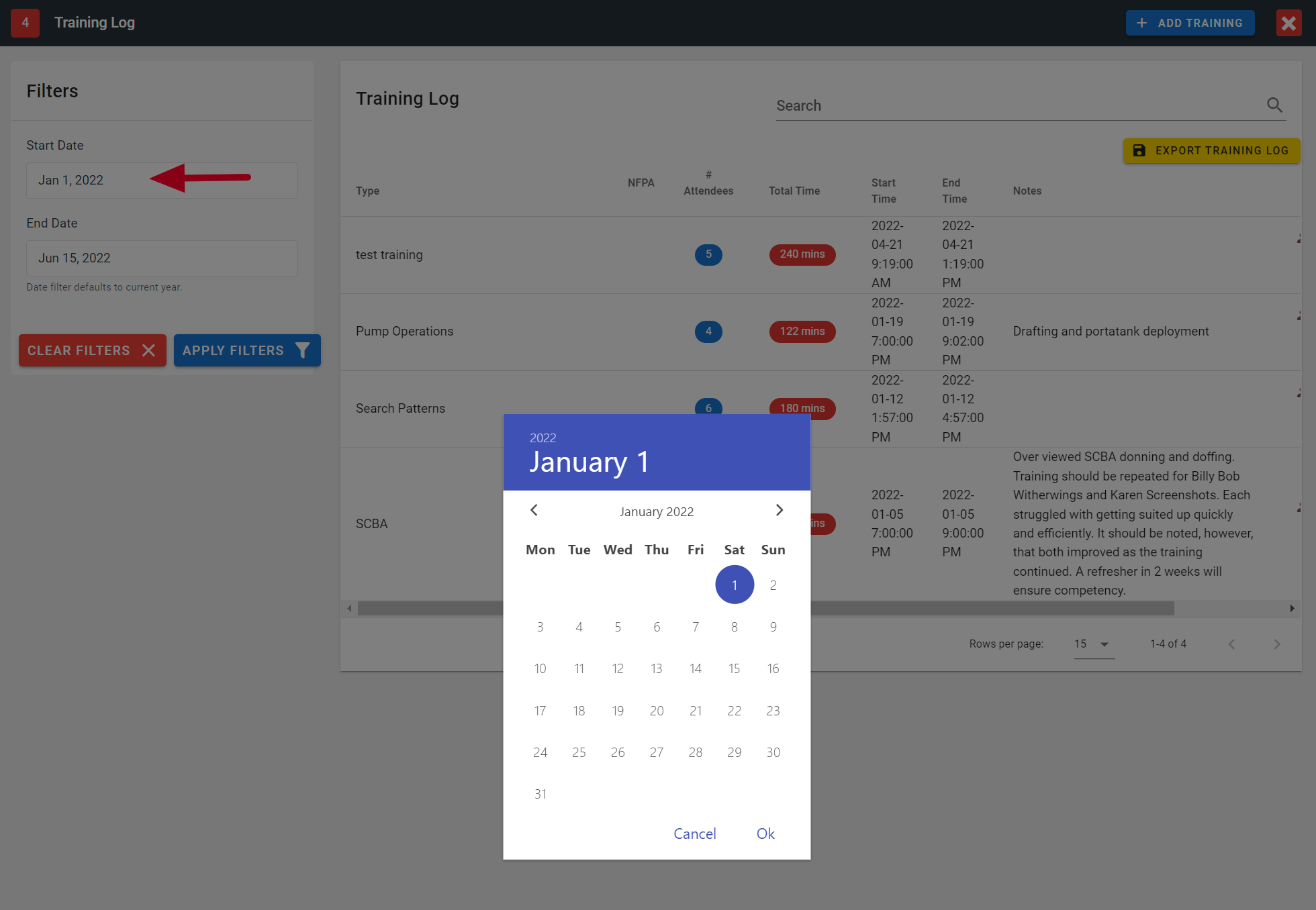The height and width of the screenshot is (910, 1316).
Task: Go to next table page
Action: tap(1276, 644)
